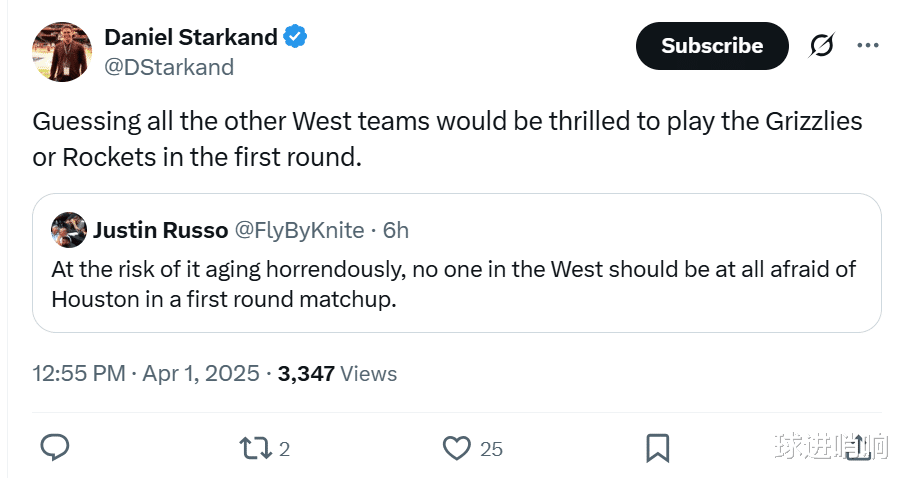Open the share tweet icon
904x478 pixels.
click(858, 447)
